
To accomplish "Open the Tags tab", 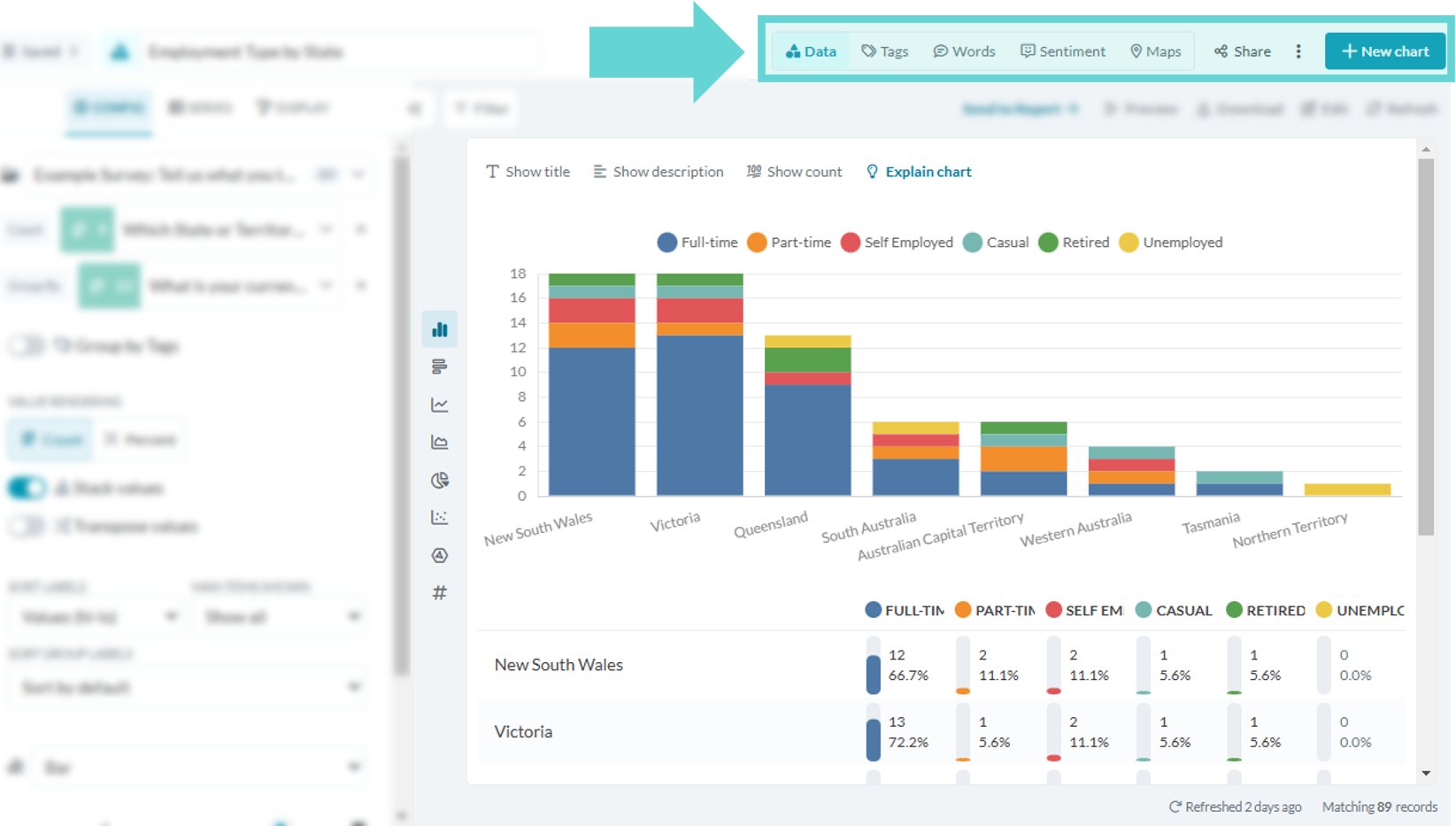I will pyautogui.click(x=885, y=51).
